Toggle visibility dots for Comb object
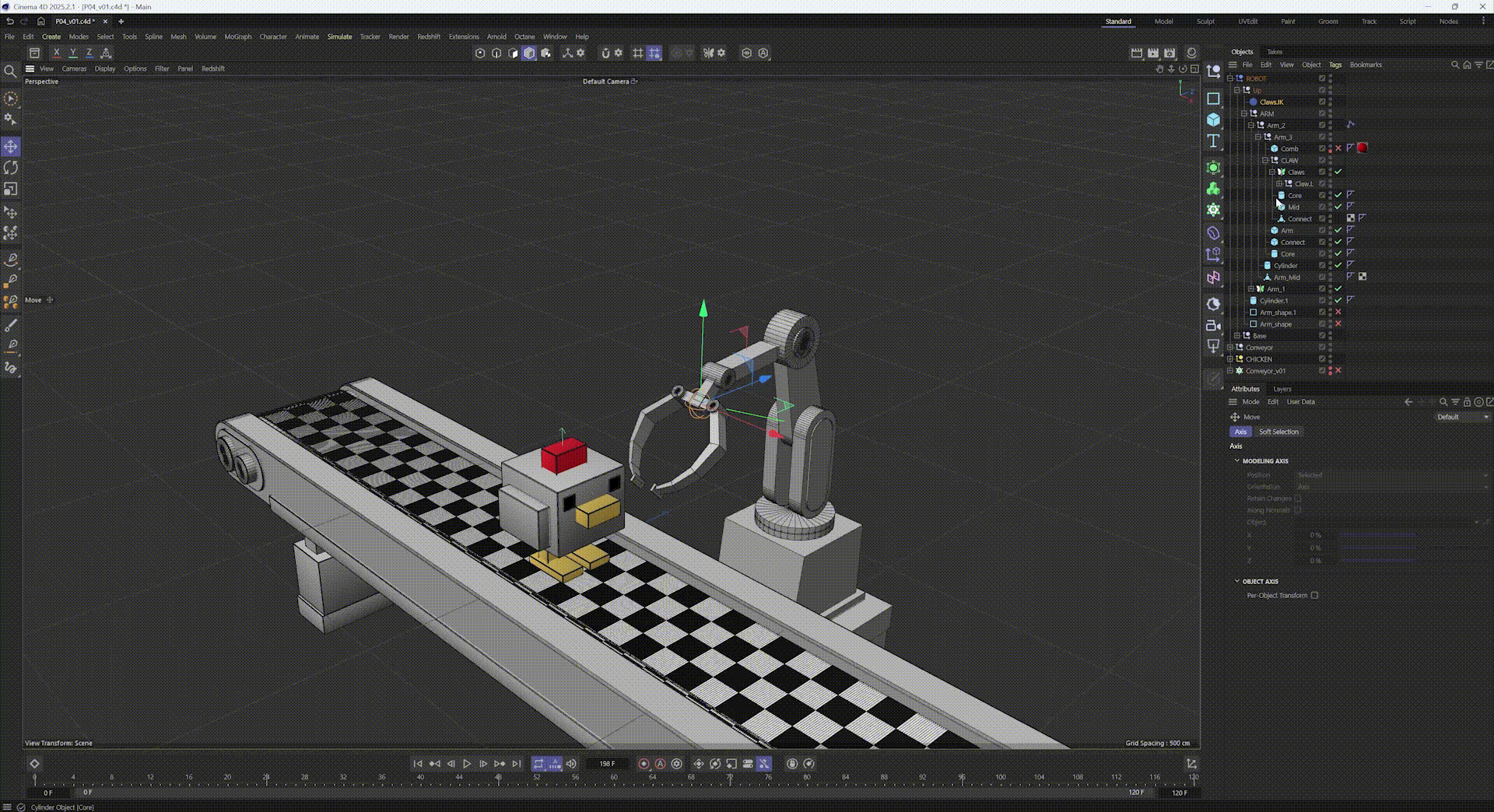The image size is (1494, 812). [1330, 149]
